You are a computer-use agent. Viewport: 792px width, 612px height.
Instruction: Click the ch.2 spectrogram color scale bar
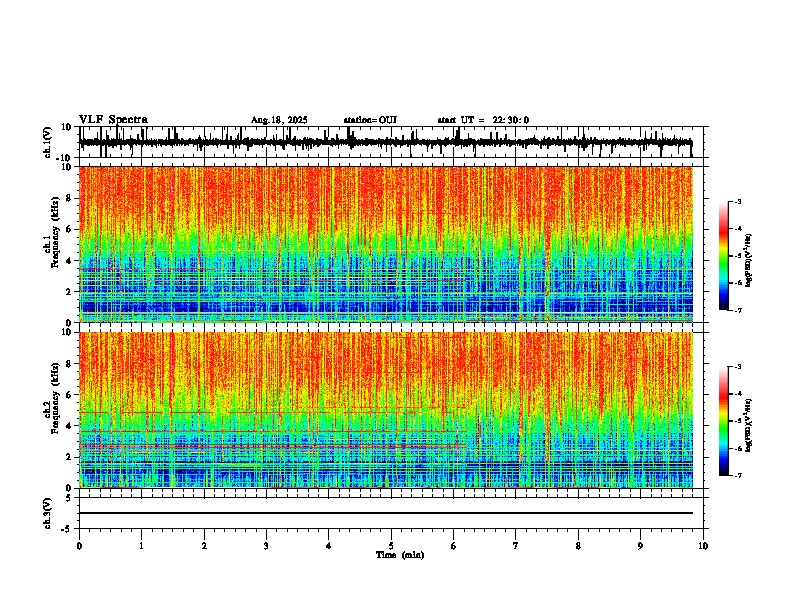click(x=724, y=421)
